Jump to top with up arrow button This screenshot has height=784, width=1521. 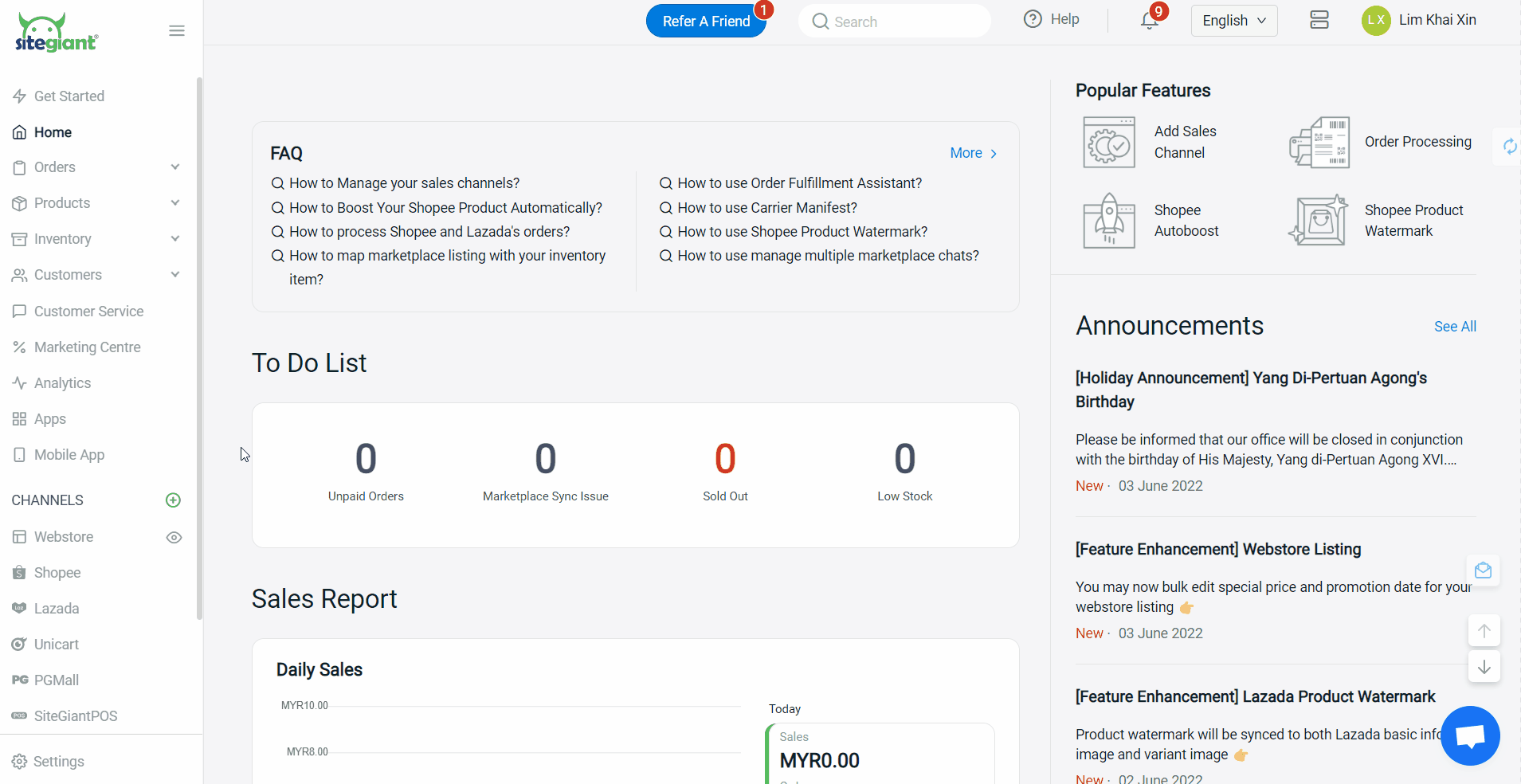coord(1484,631)
